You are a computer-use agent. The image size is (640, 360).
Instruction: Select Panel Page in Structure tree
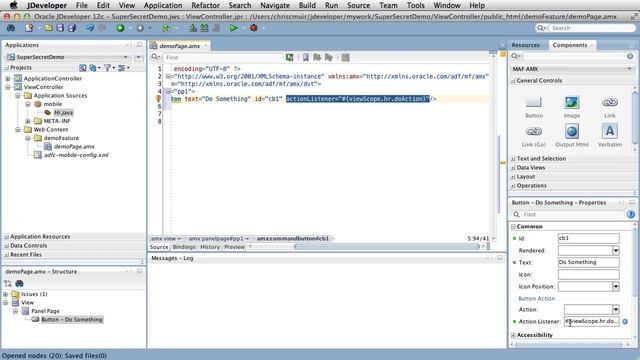45,311
